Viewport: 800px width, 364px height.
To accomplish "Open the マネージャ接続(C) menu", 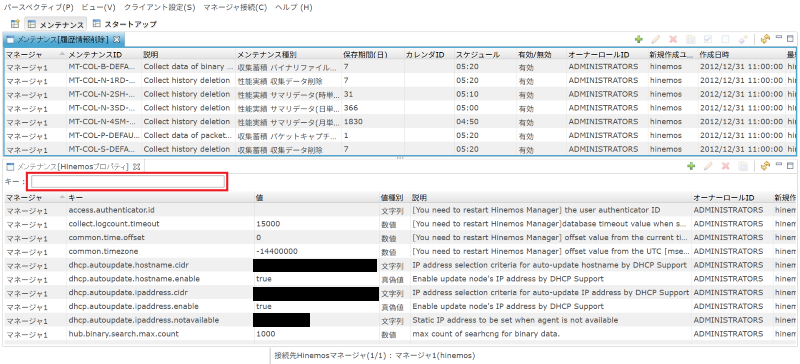I will pyautogui.click(x=235, y=8).
